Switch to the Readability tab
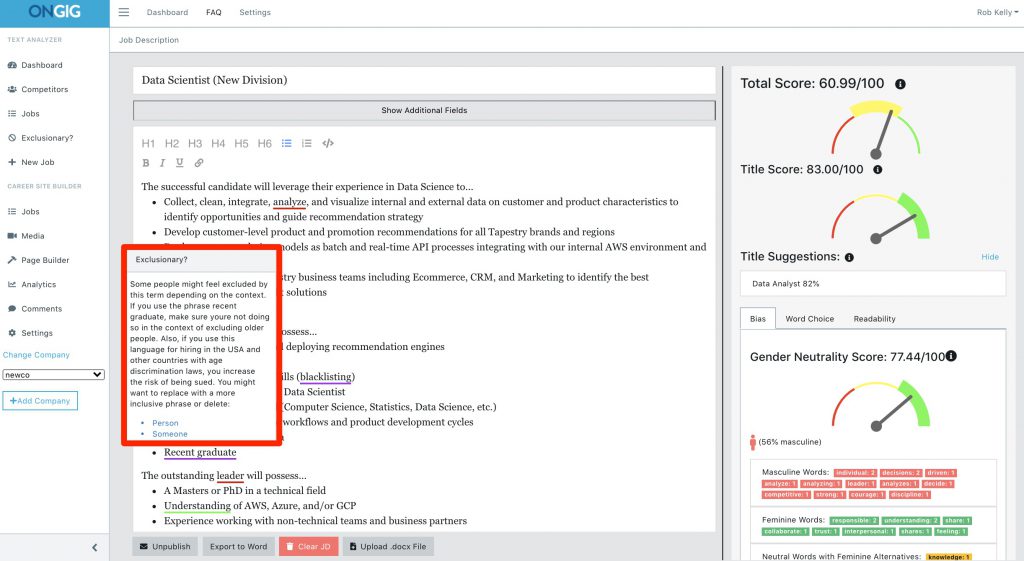 tap(874, 319)
